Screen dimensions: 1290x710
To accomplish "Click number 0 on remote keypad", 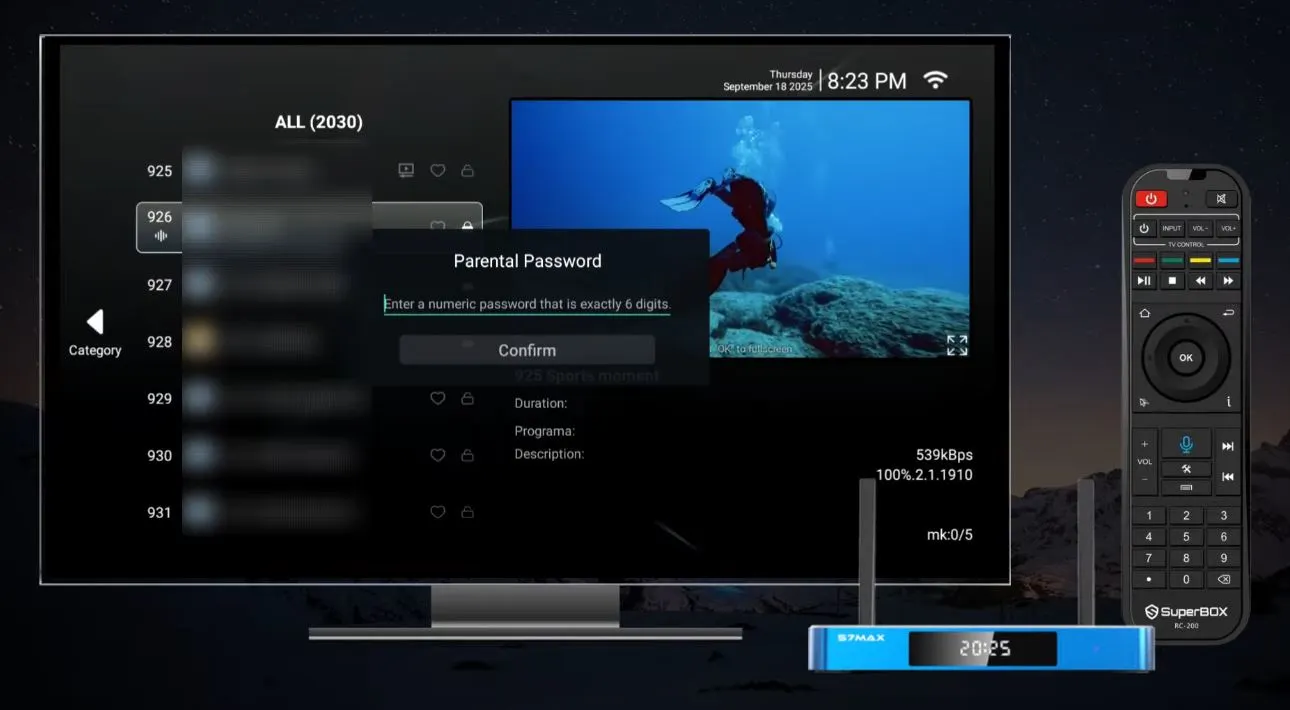I will [1186, 579].
